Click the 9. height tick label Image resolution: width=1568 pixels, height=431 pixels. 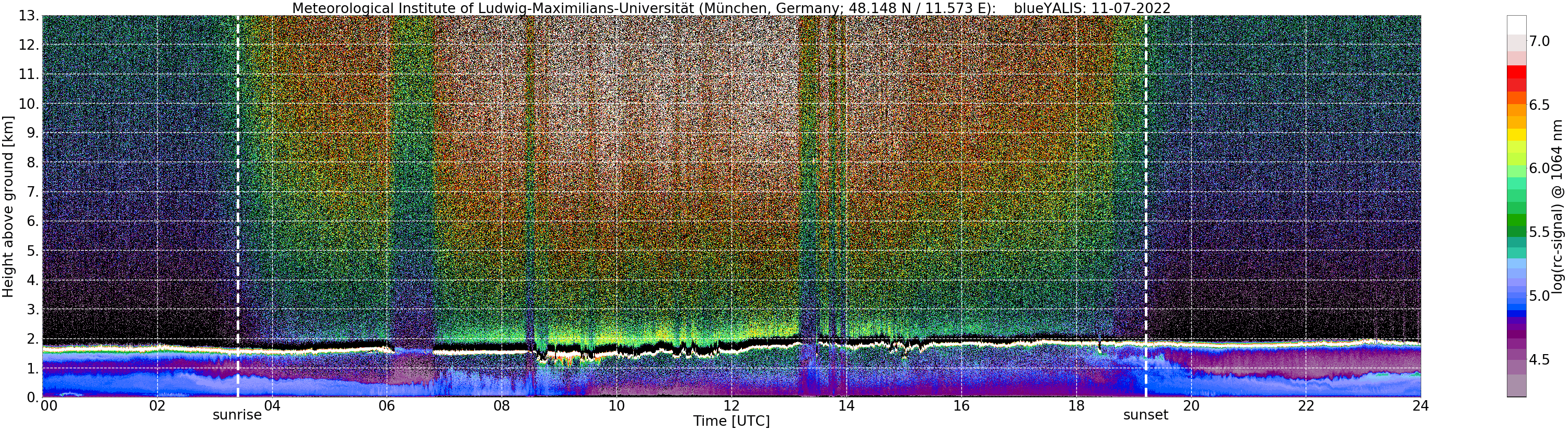coord(33,133)
